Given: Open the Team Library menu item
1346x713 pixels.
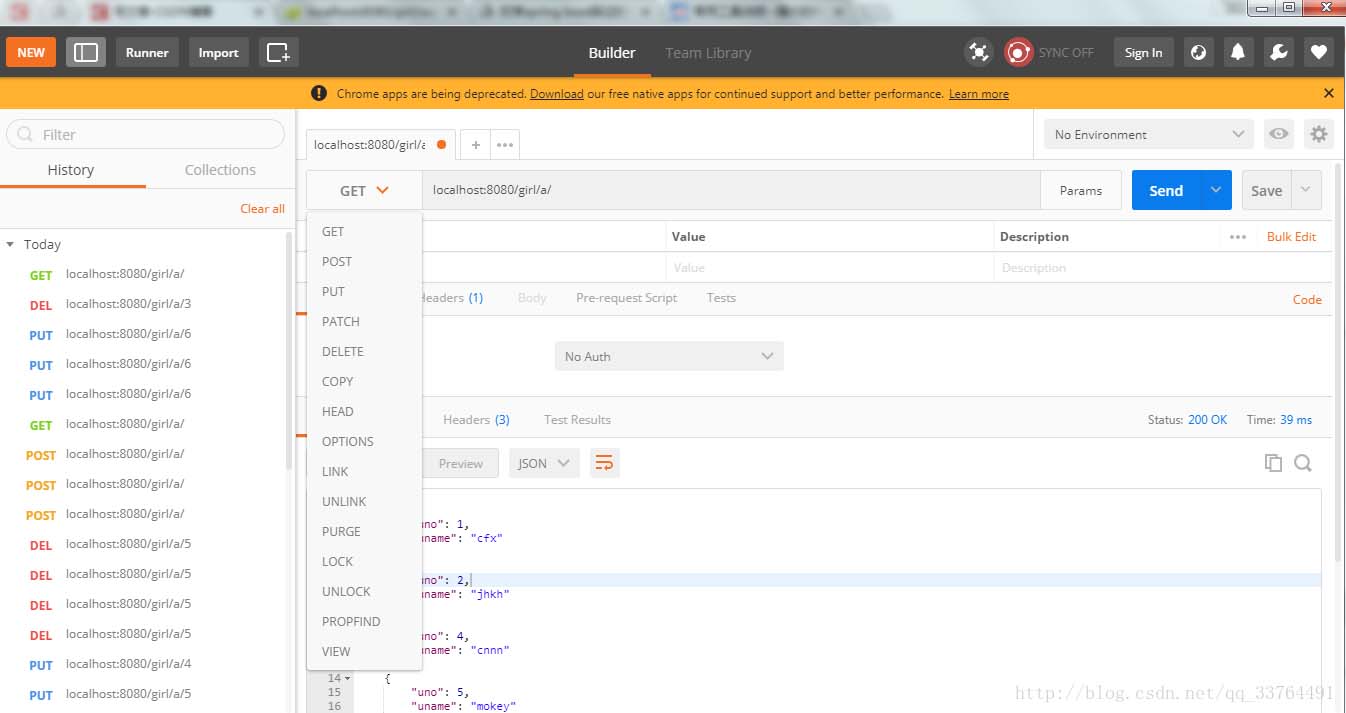Looking at the screenshot, I should click(707, 52).
